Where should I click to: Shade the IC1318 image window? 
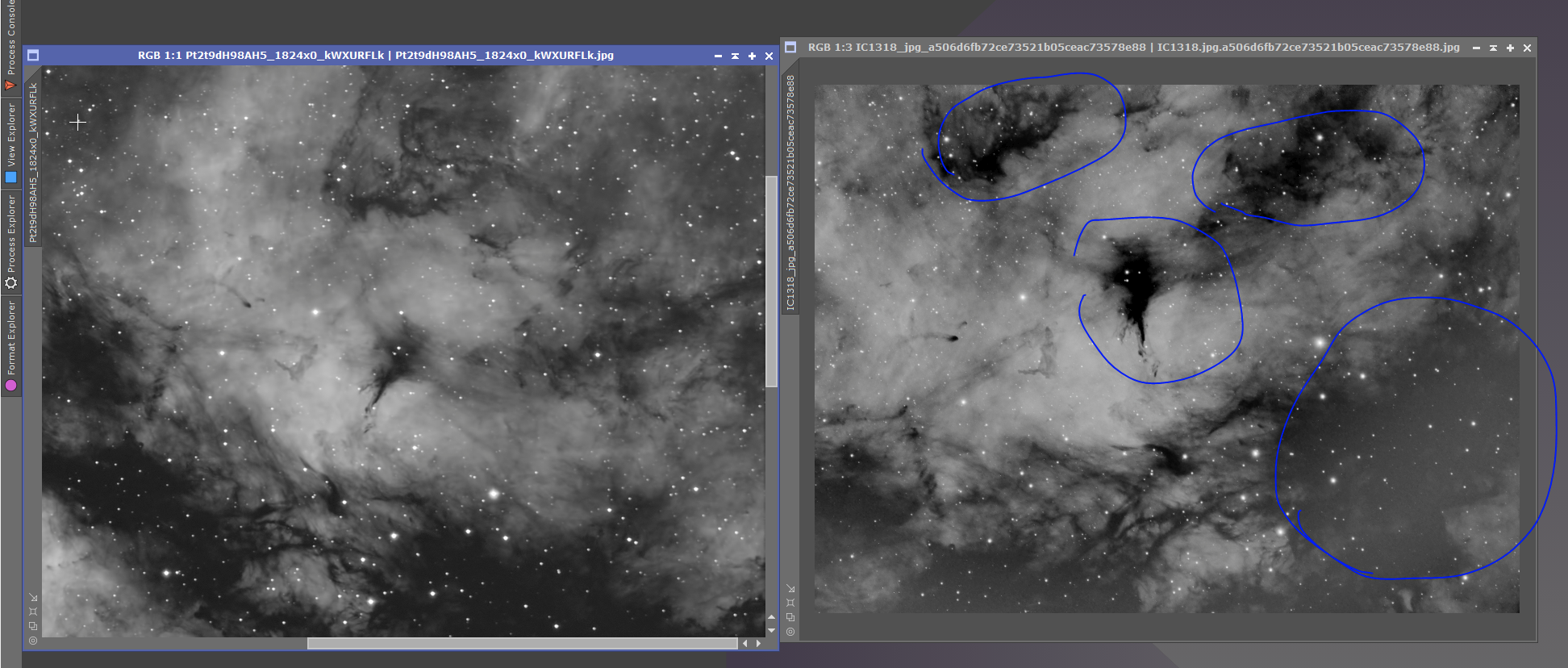(1493, 48)
